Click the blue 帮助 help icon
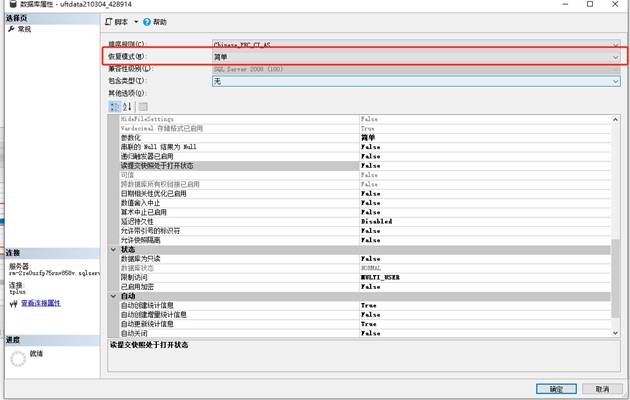Screen dimensions: 630x400 pyautogui.click(x=146, y=21)
